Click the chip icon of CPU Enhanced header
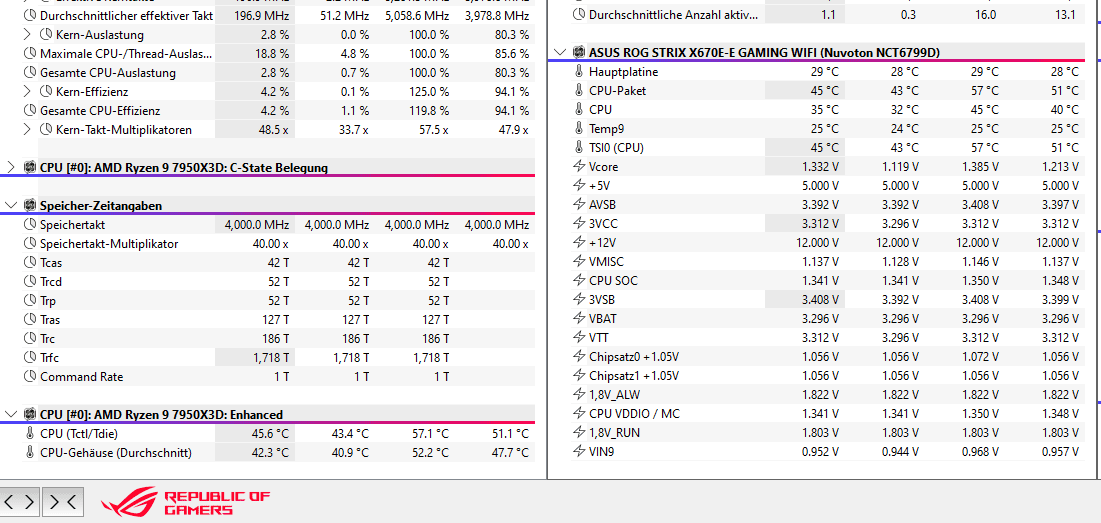Viewport: 1101px width, 523px height. [29, 414]
